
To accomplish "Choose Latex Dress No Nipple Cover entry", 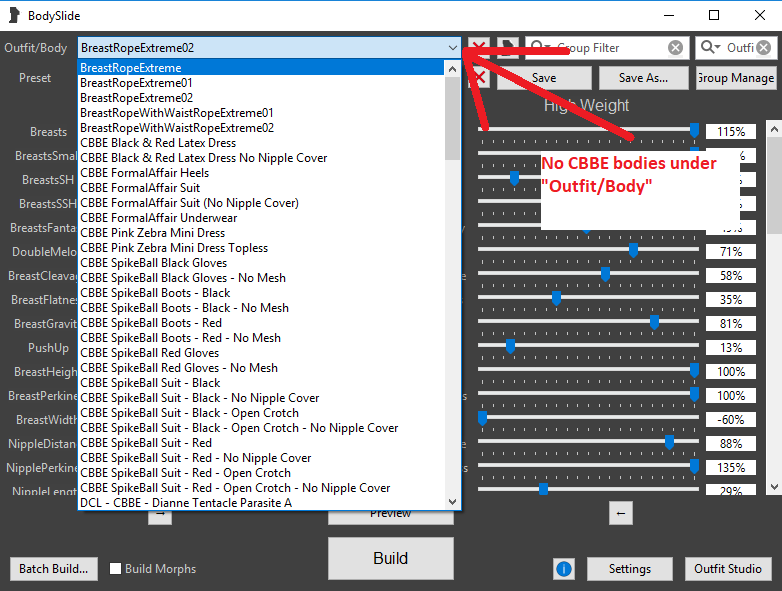I will click(261, 158).
